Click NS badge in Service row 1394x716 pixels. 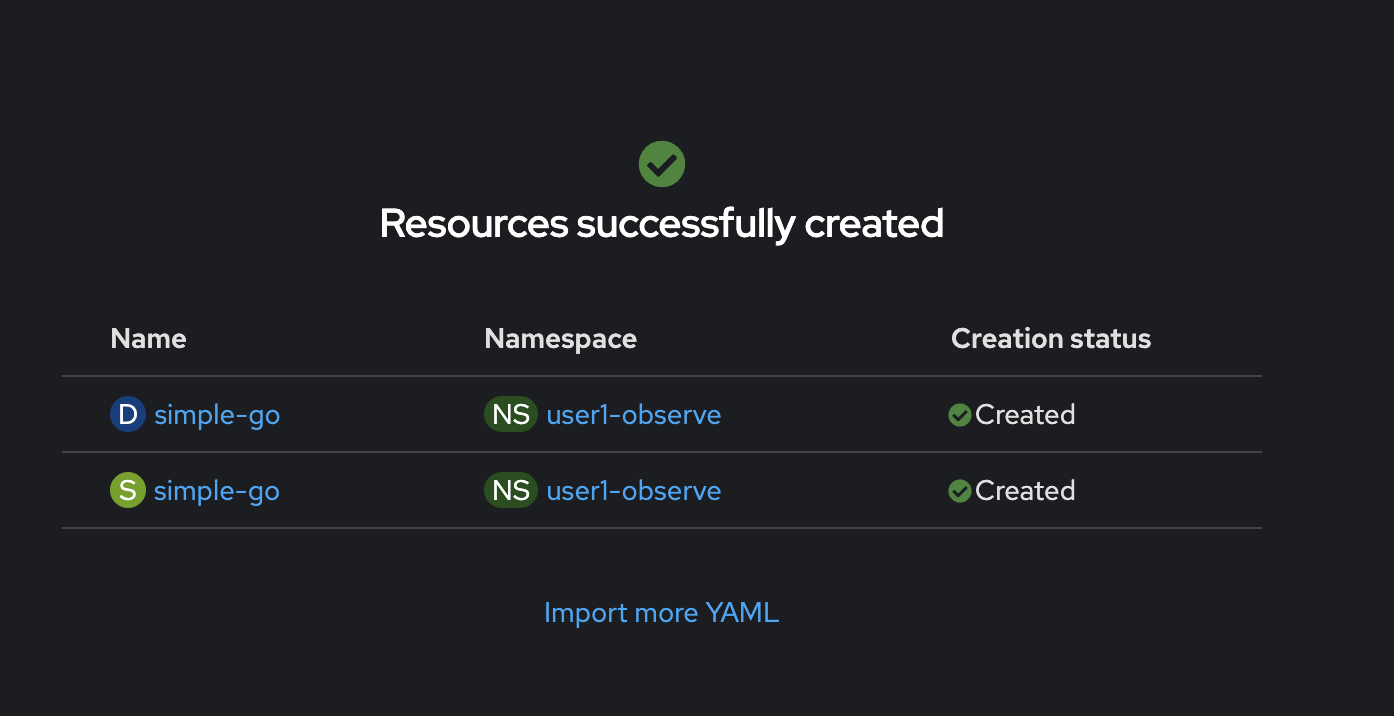coord(511,490)
